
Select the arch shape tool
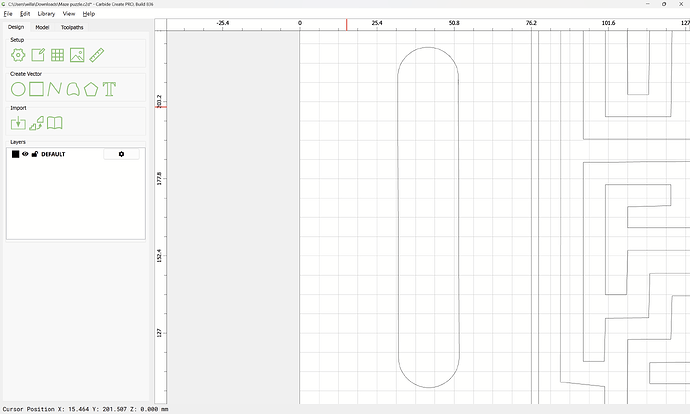tap(73, 89)
